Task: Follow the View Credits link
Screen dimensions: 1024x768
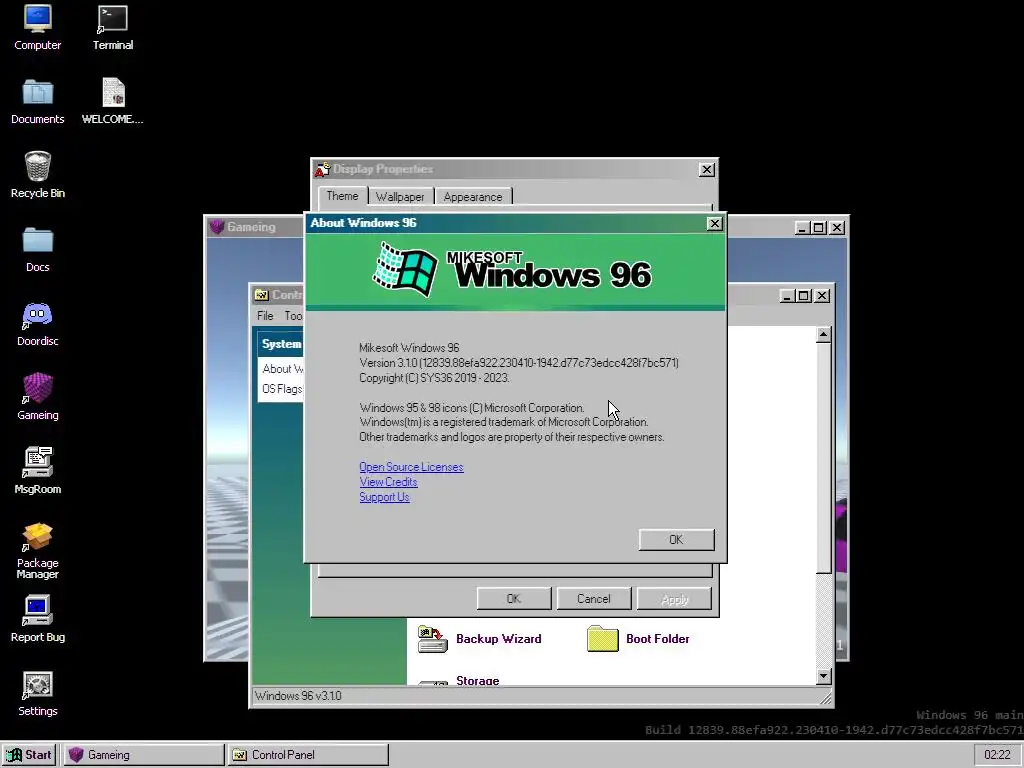Action: click(x=388, y=482)
